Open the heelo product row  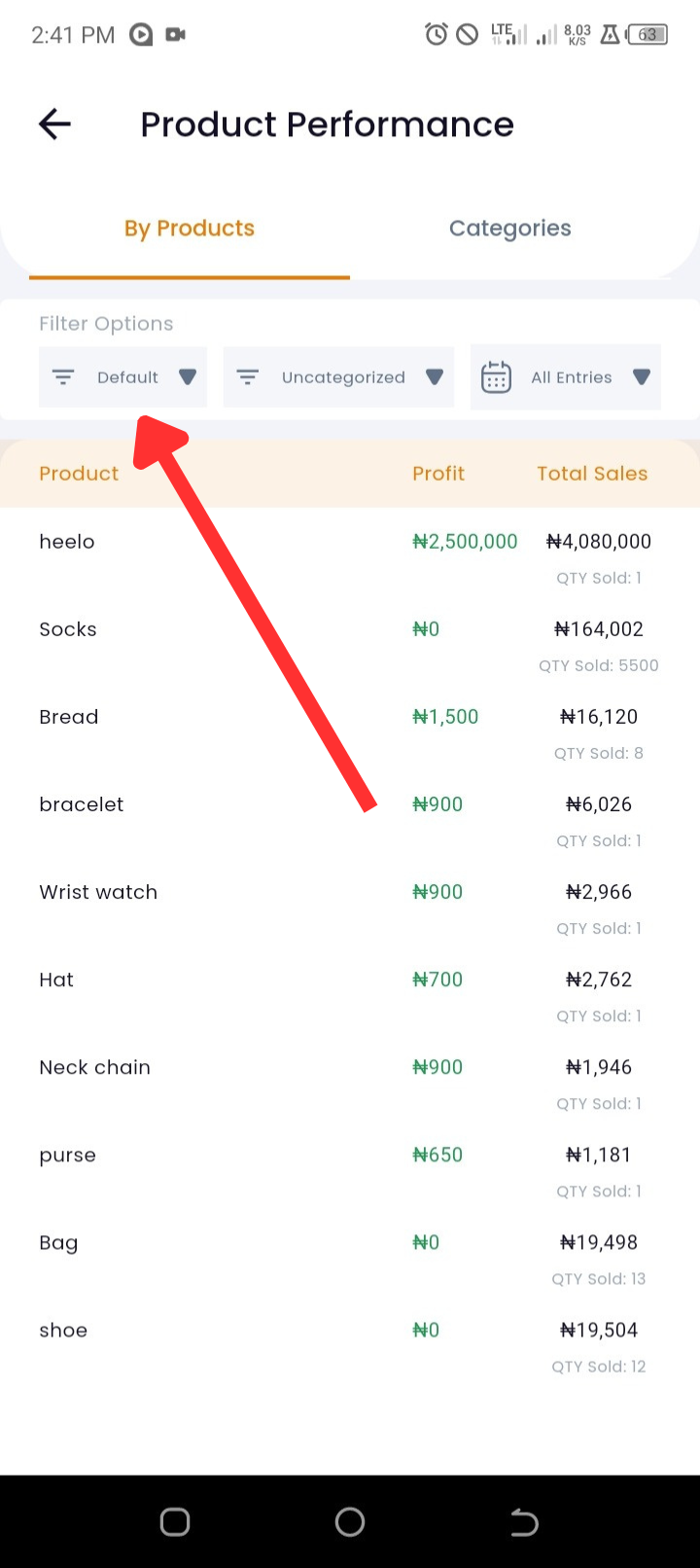tap(350, 557)
